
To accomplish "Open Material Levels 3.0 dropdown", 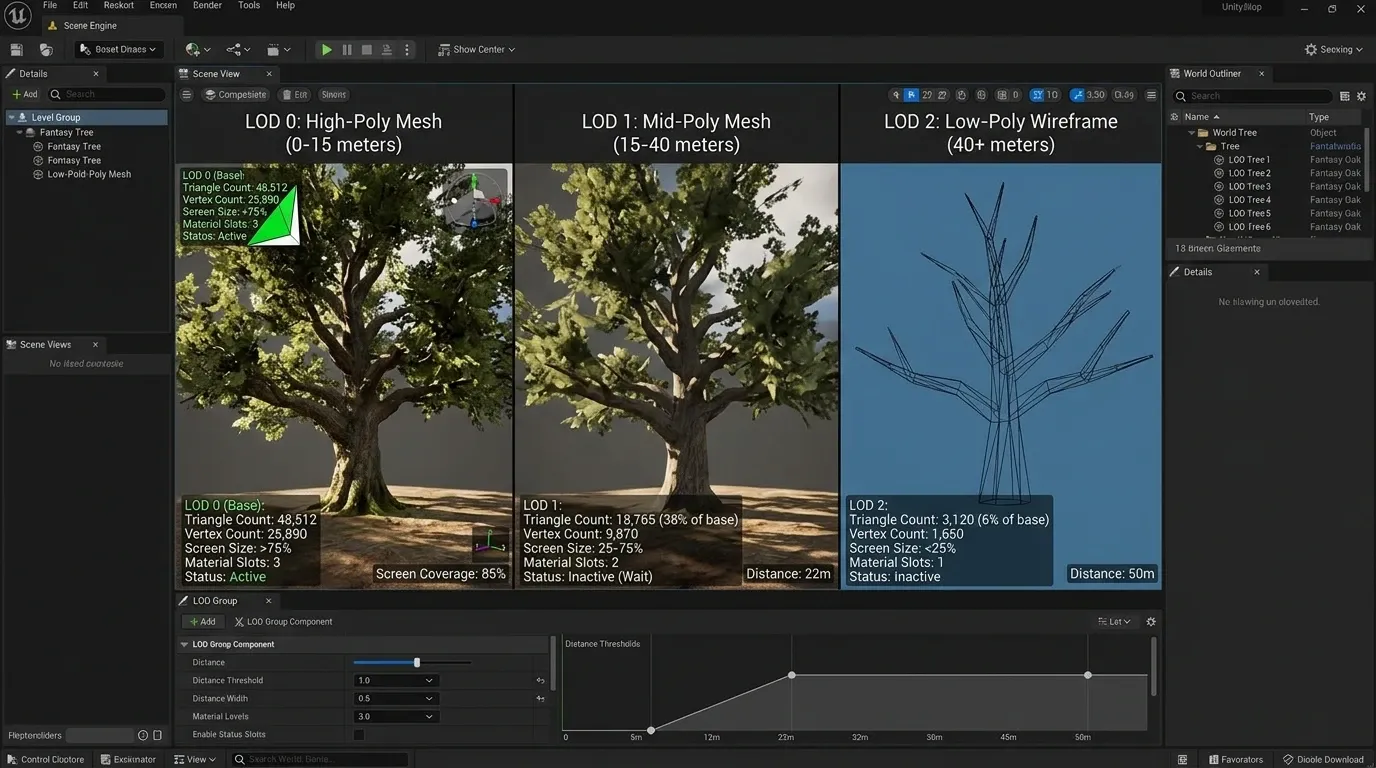I will [395, 717].
